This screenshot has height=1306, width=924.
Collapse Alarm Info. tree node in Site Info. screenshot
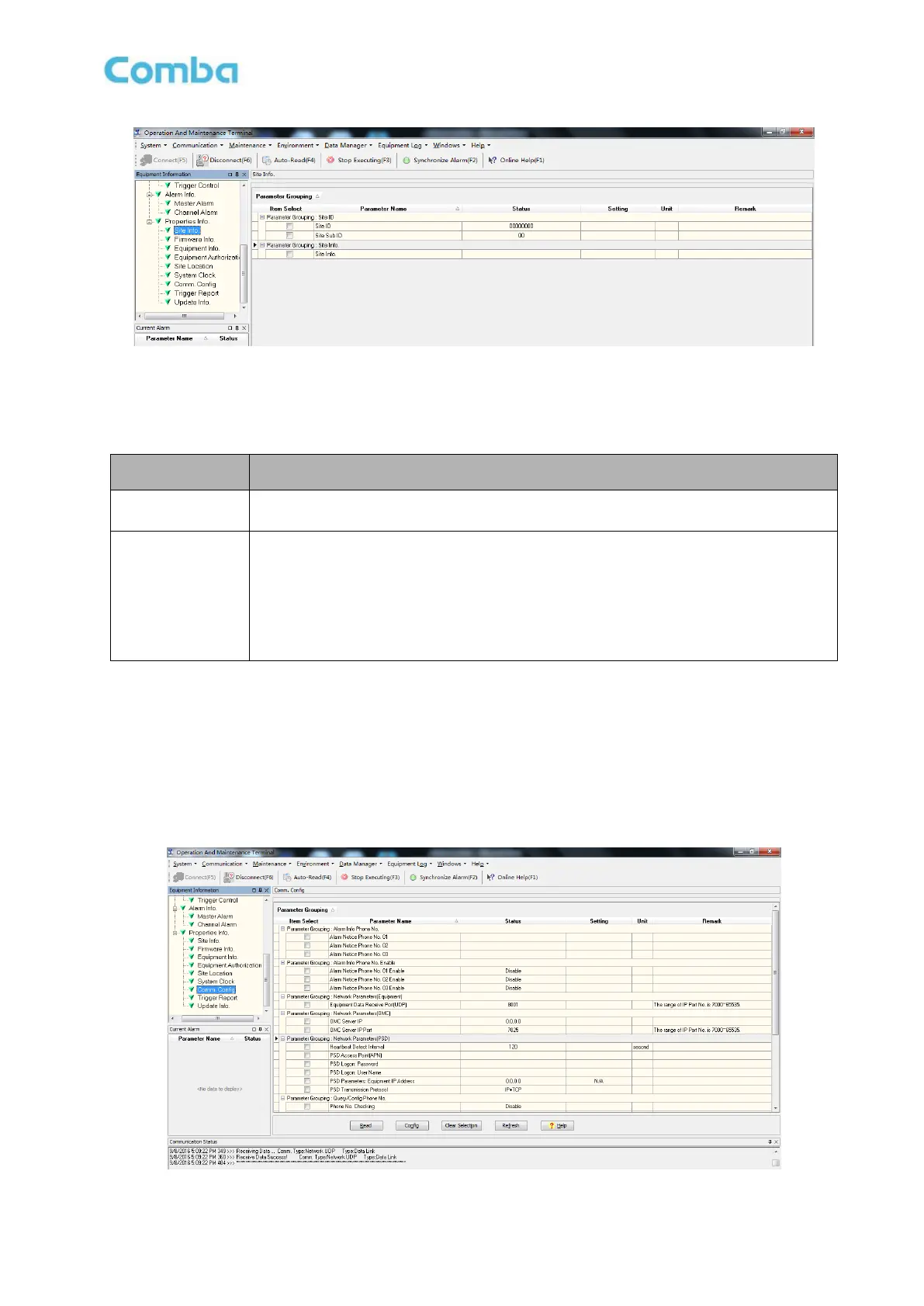tap(150, 195)
